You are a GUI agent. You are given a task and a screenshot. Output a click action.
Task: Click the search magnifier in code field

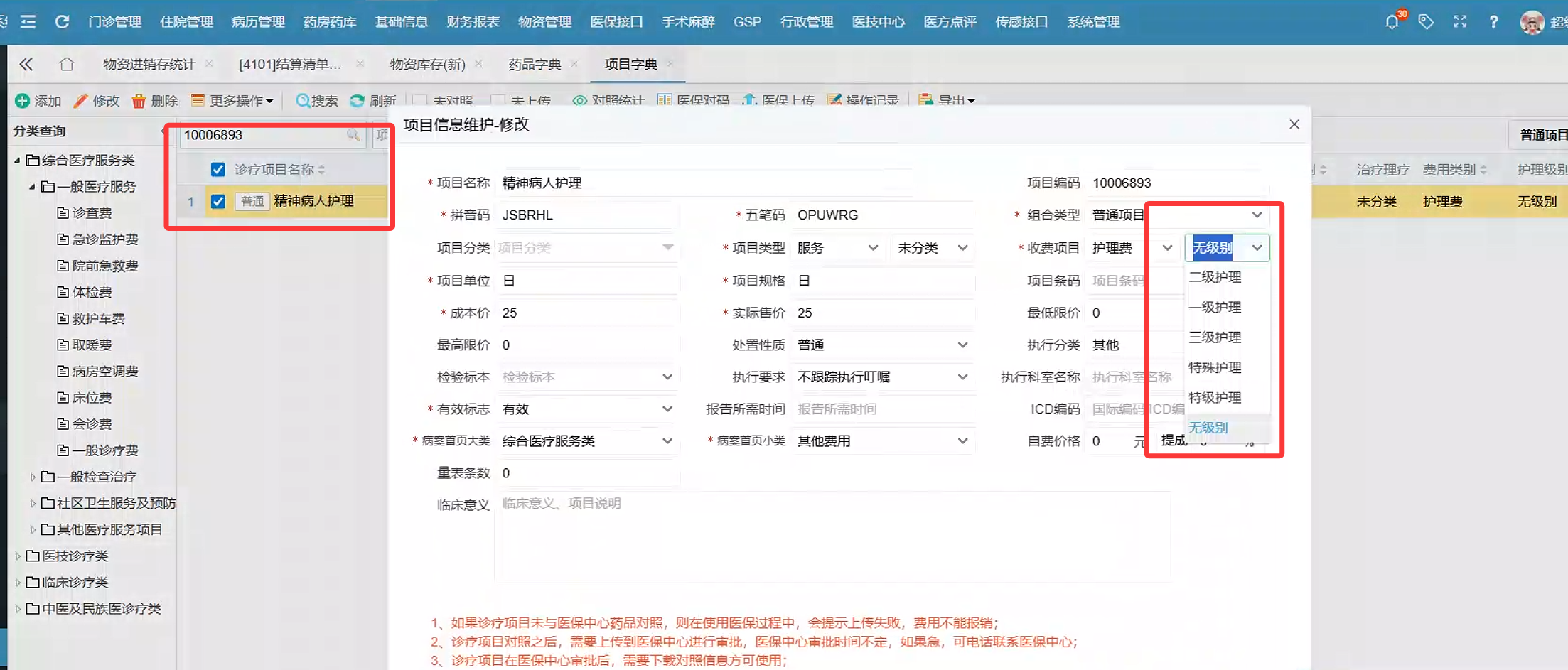353,135
